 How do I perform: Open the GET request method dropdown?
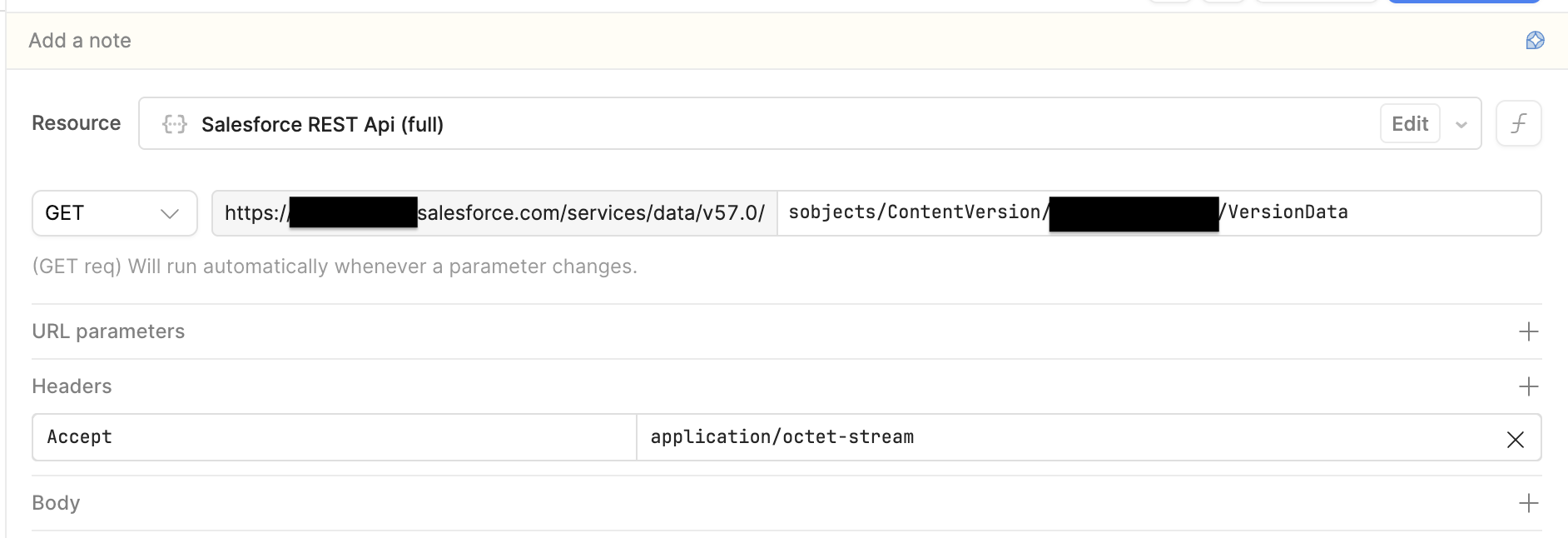(114, 213)
